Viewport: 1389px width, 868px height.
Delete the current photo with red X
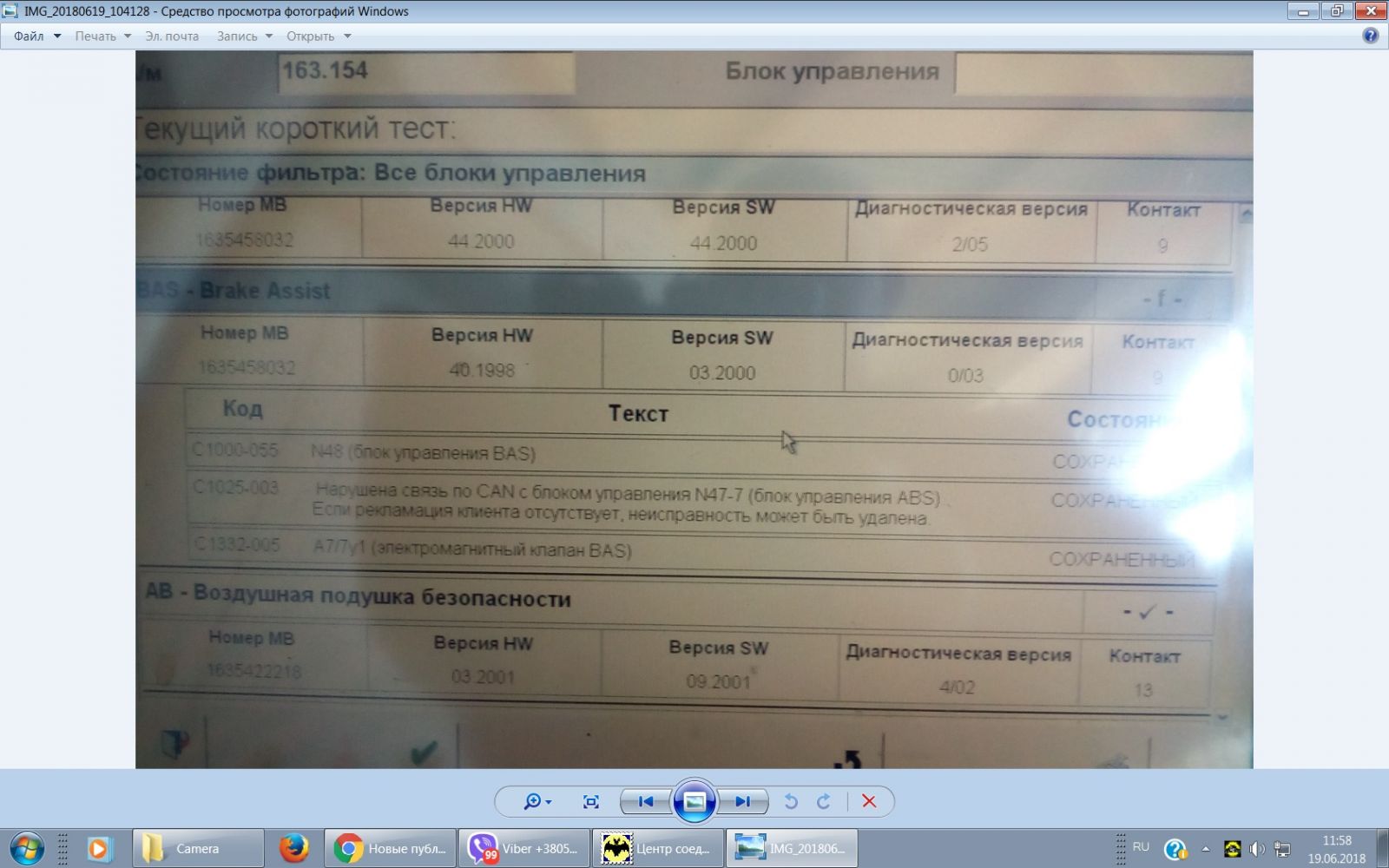(869, 802)
